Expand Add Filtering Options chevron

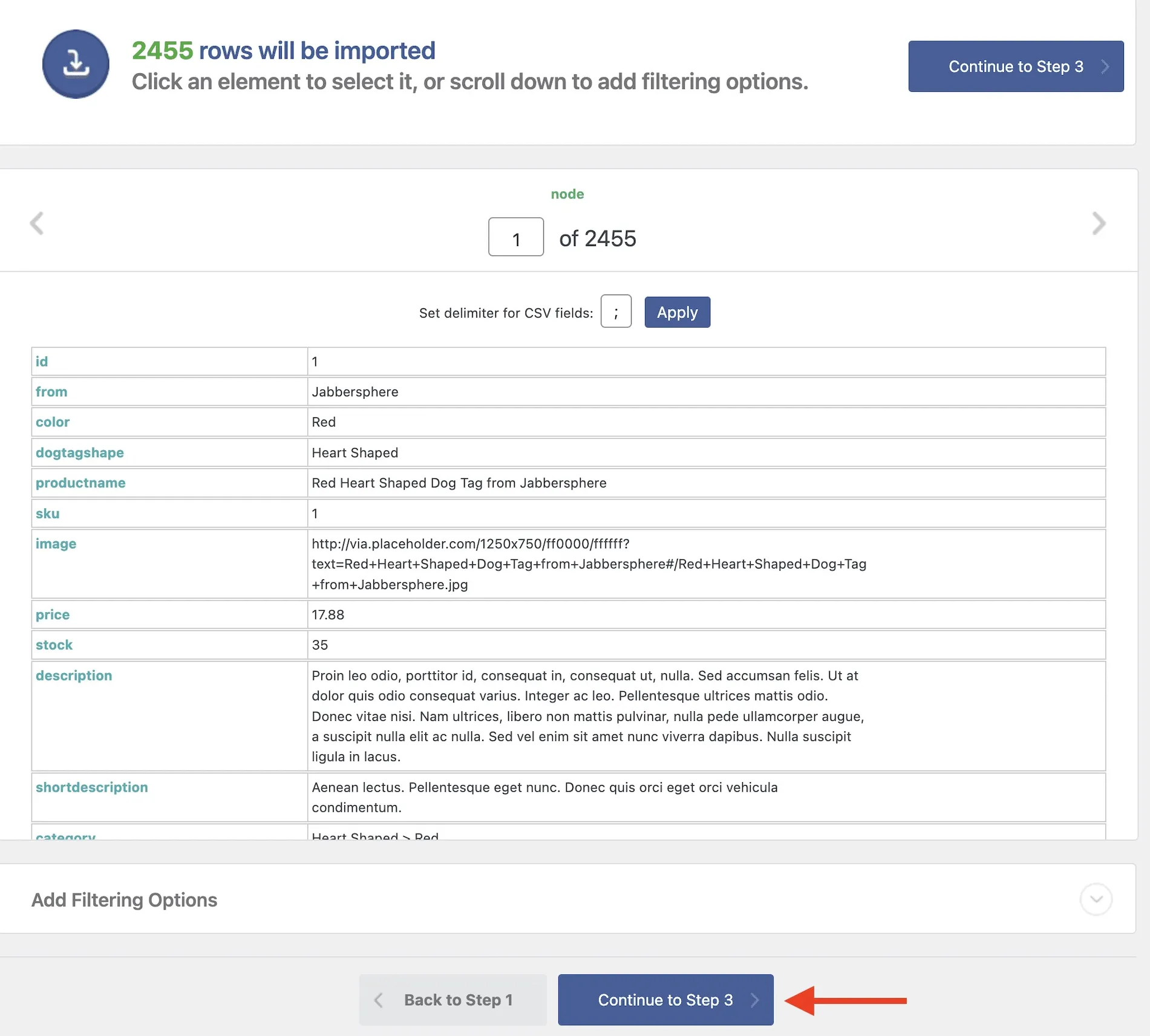coord(1096,899)
